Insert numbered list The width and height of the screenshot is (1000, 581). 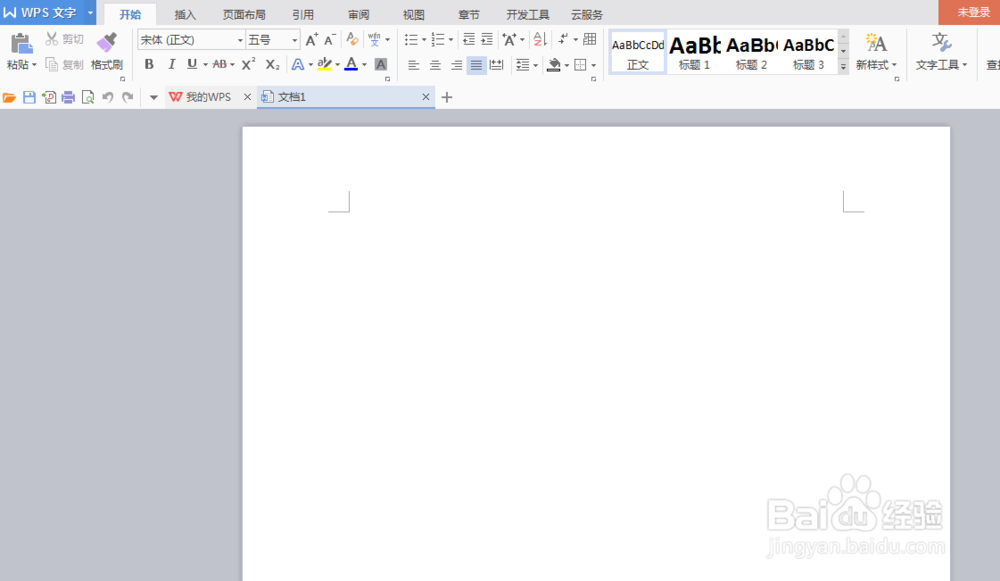coord(438,40)
